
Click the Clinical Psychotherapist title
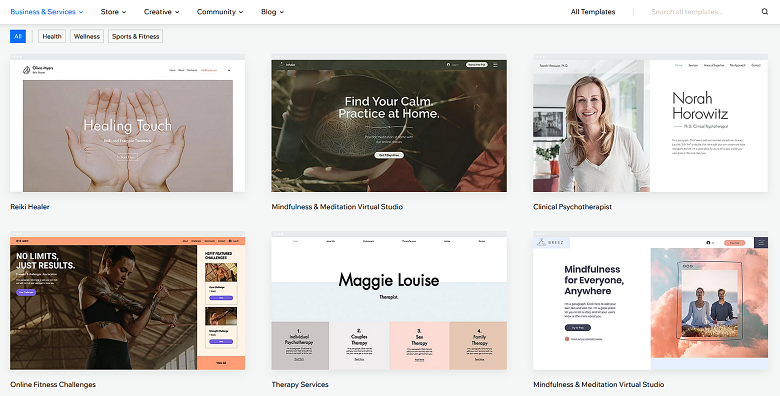coord(573,206)
